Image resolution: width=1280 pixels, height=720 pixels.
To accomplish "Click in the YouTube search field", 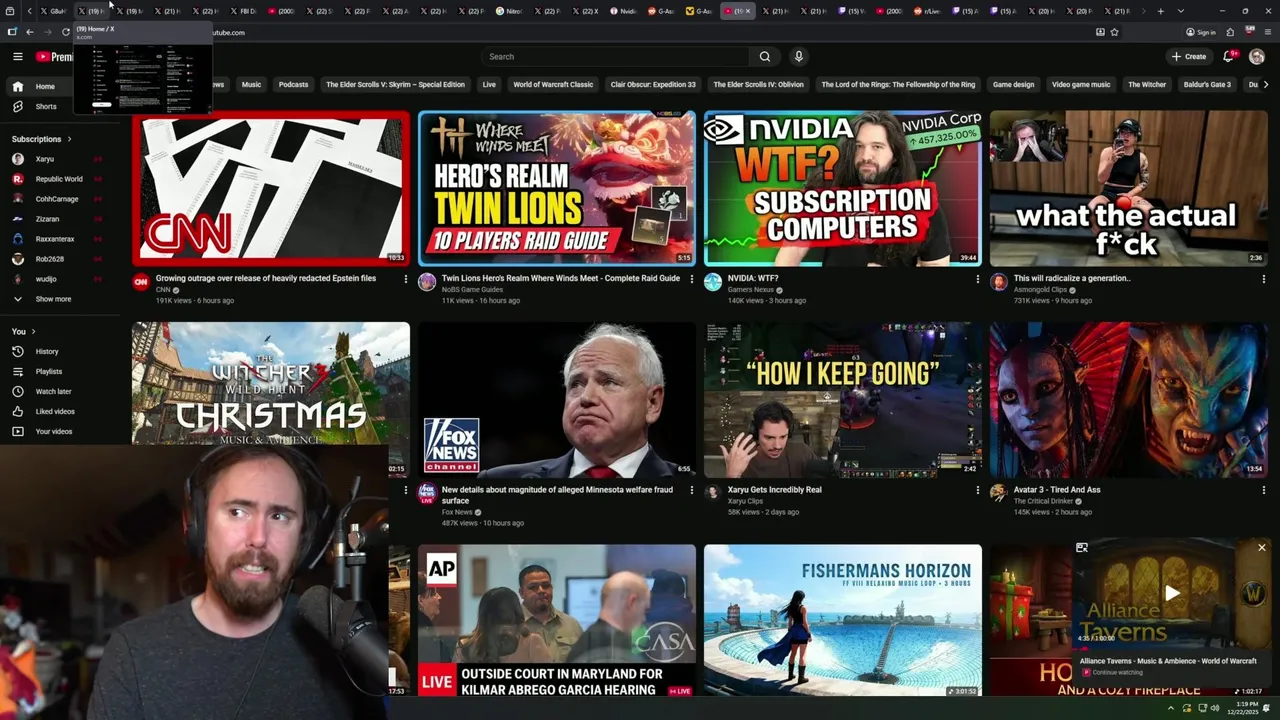I will click(615, 57).
